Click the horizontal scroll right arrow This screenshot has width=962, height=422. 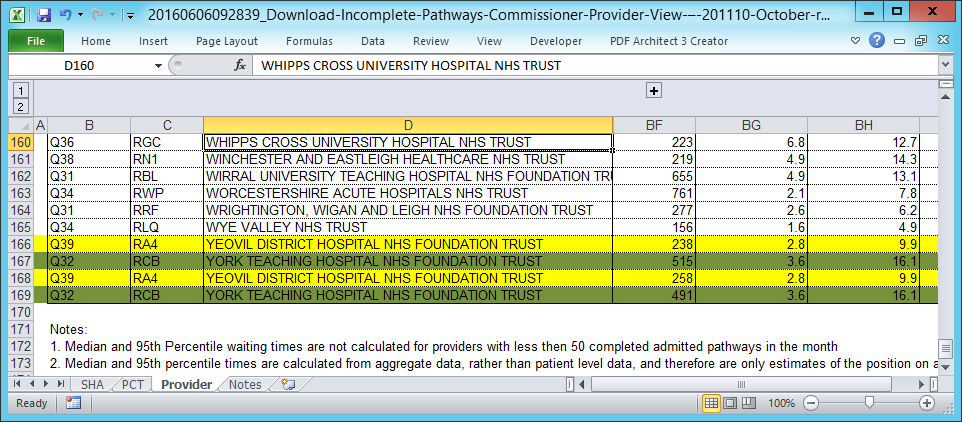[x=922, y=385]
